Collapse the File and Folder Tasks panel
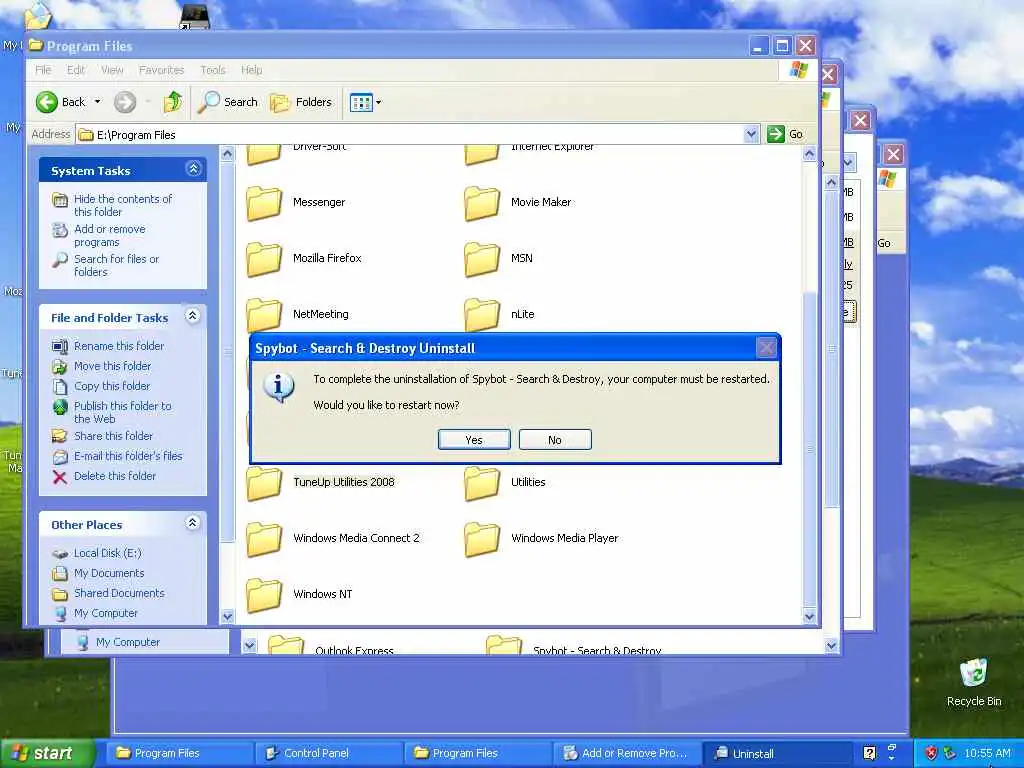The height and width of the screenshot is (768, 1024). [192, 316]
